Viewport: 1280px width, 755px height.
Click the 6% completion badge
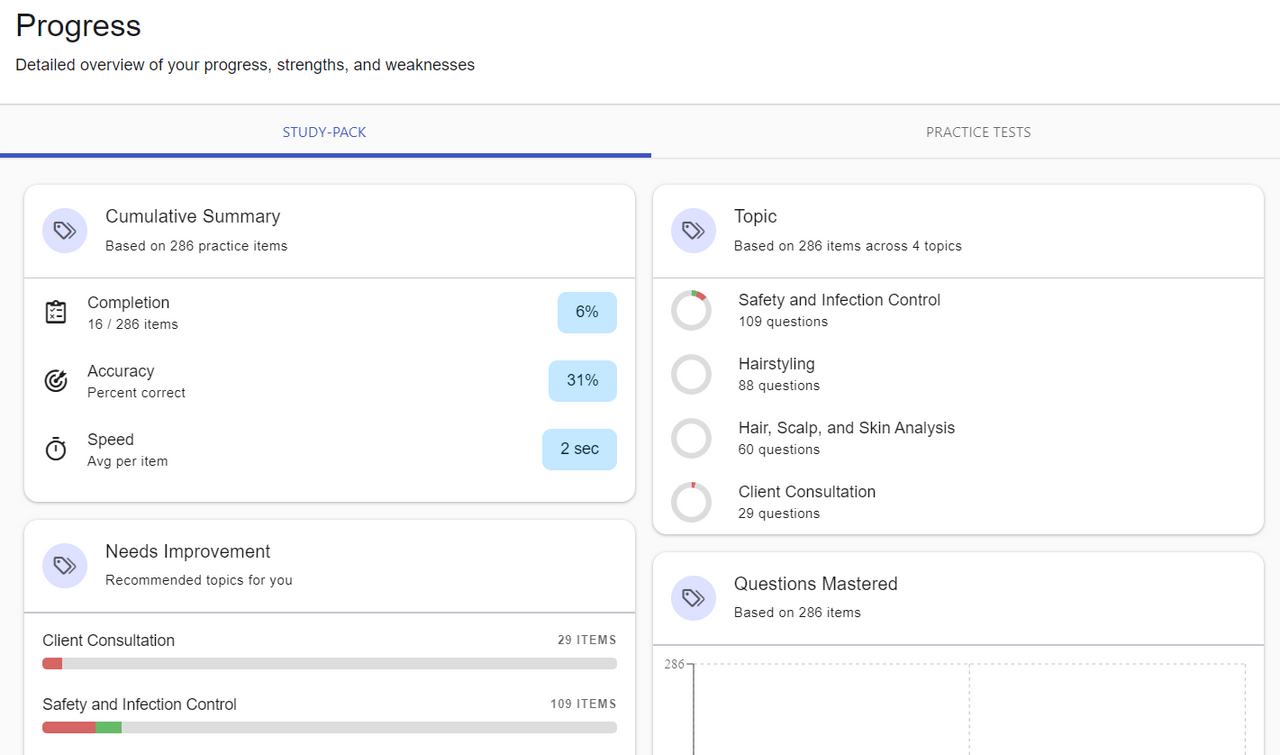click(587, 312)
